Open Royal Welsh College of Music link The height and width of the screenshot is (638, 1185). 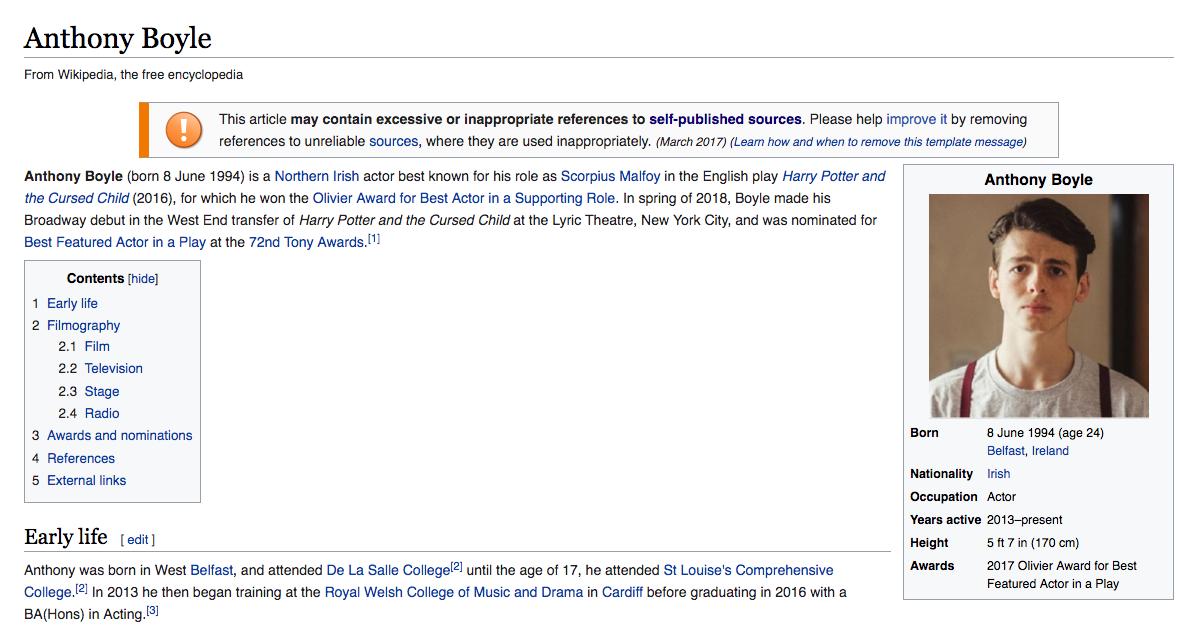[453, 592]
